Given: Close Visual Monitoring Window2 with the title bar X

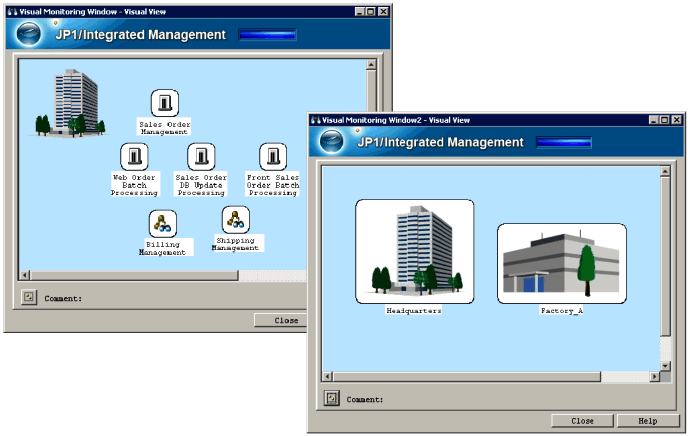Looking at the screenshot, I should [x=677, y=120].
